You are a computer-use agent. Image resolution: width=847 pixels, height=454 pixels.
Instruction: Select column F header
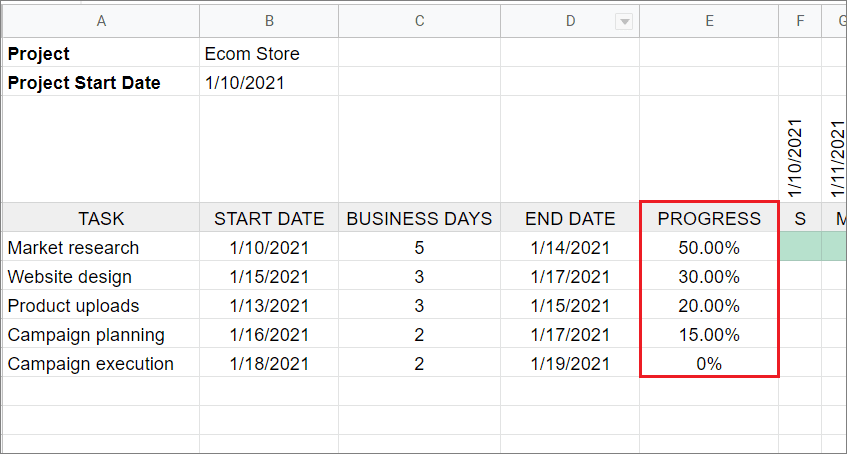[x=800, y=21]
